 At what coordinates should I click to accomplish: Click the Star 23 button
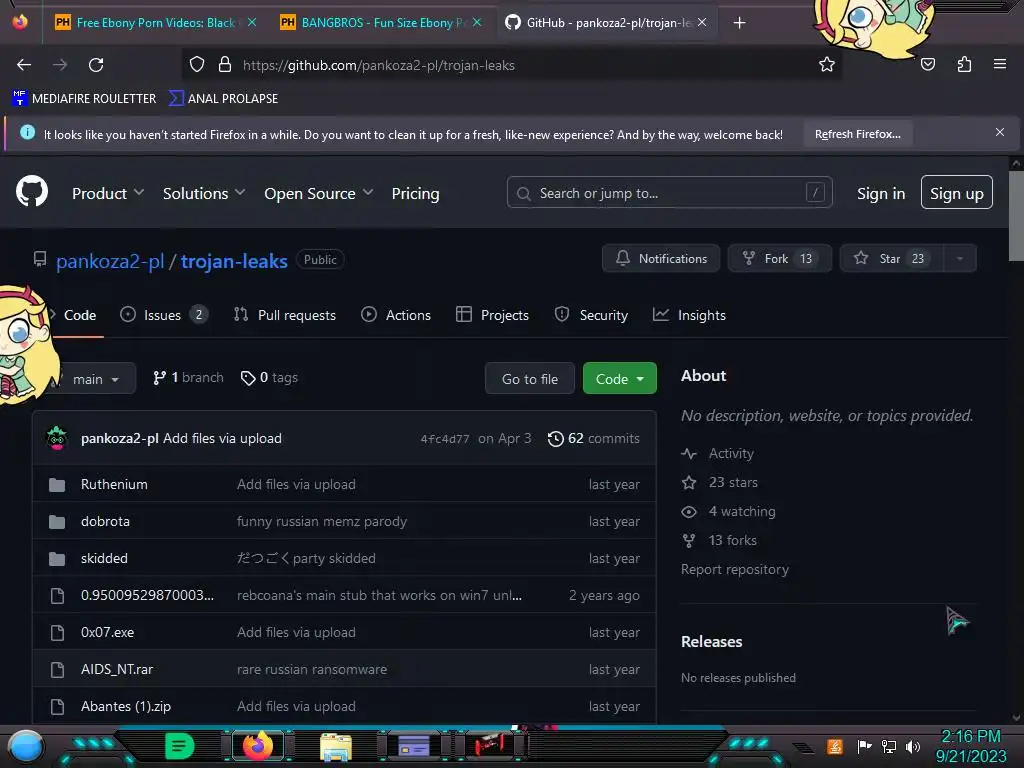pos(892,259)
